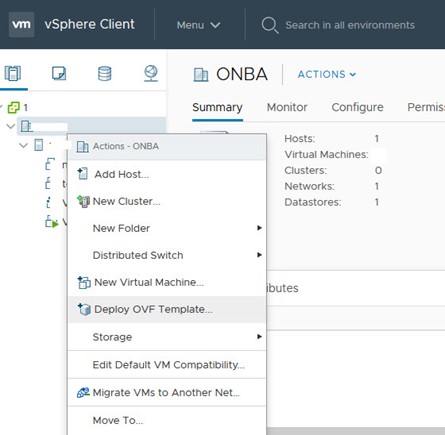
Task: Switch to the Configure tab
Action: click(x=357, y=107)
